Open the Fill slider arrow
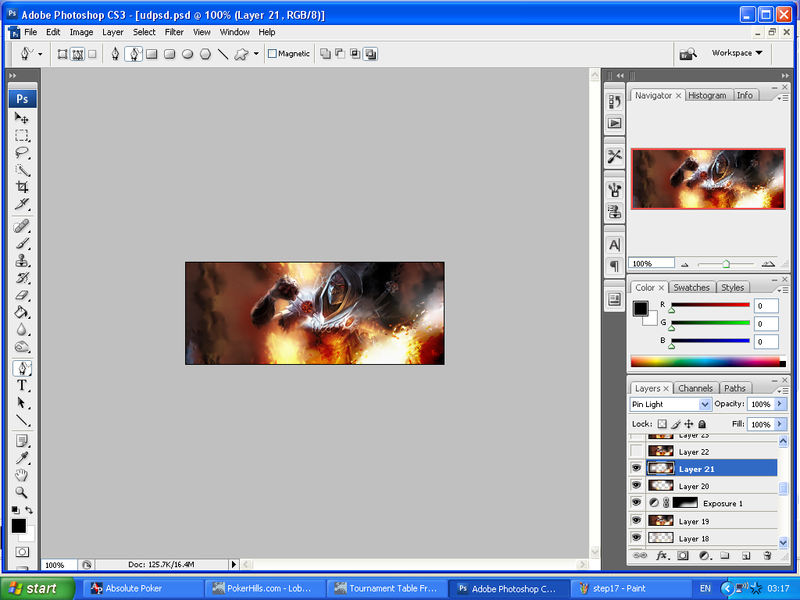 coord(780,424)
